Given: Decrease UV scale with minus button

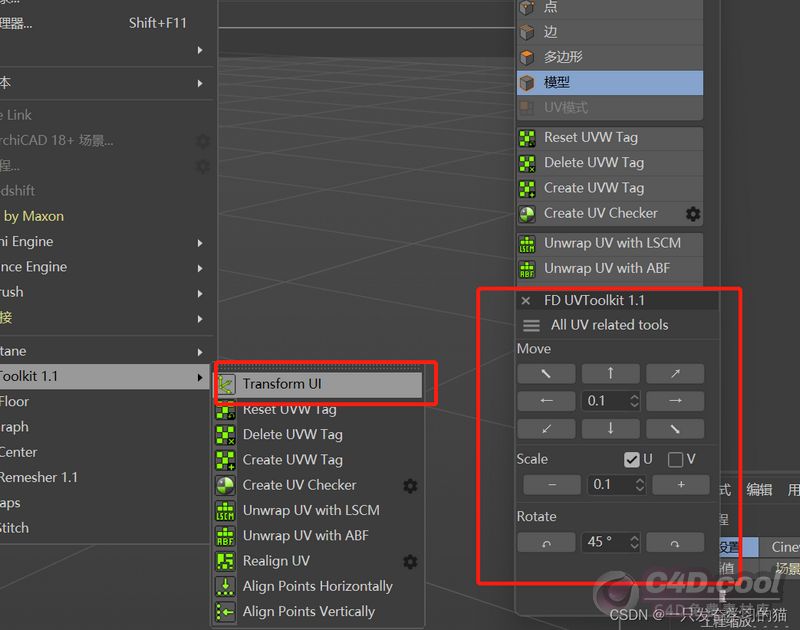Looking at the screenshot, I should pyautogui.click(x=552, y=485).
